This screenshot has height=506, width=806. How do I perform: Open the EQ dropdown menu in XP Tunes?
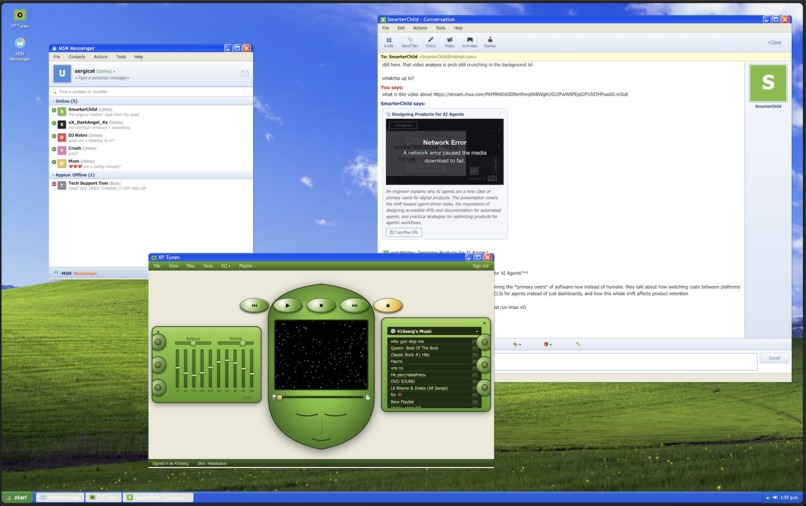[226, 266]
